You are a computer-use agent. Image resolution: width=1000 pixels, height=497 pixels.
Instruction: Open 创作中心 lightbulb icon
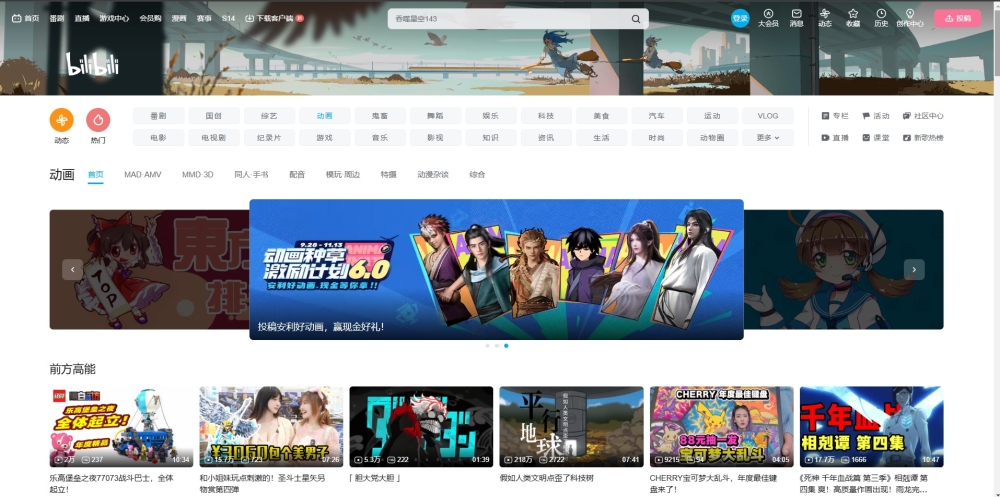(x=909, y=14)
